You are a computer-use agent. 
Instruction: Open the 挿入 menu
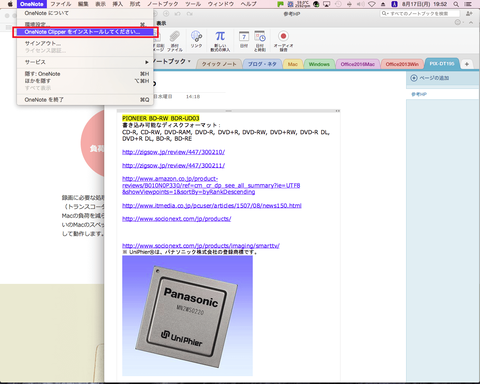point(117,4)
